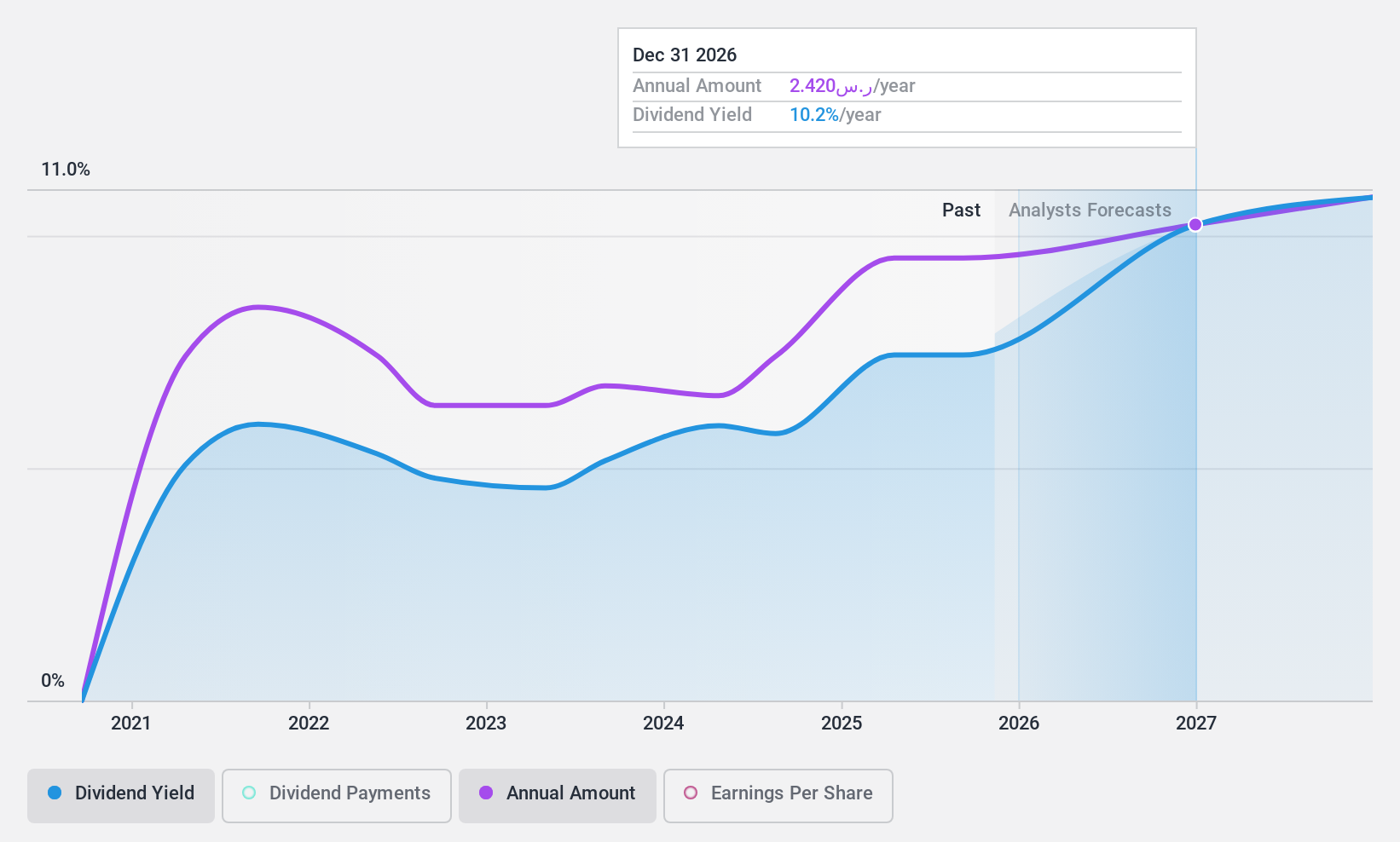Click the blue Dividend Yield legend dot
The width and height of the screenshot is (1400, 842).
click(x=55, y=793)
